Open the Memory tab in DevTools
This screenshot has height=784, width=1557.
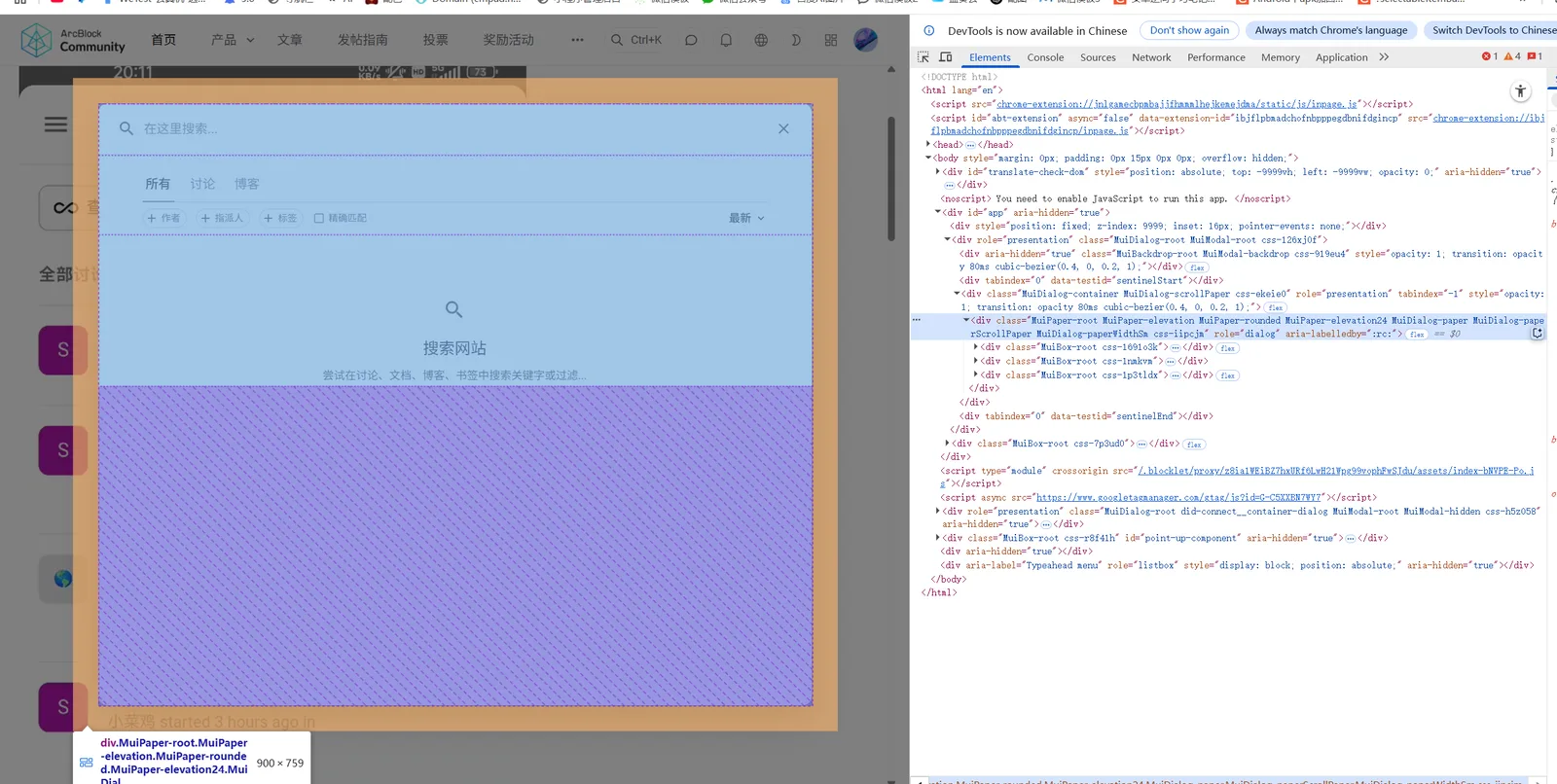click(x=1281, y=57)
